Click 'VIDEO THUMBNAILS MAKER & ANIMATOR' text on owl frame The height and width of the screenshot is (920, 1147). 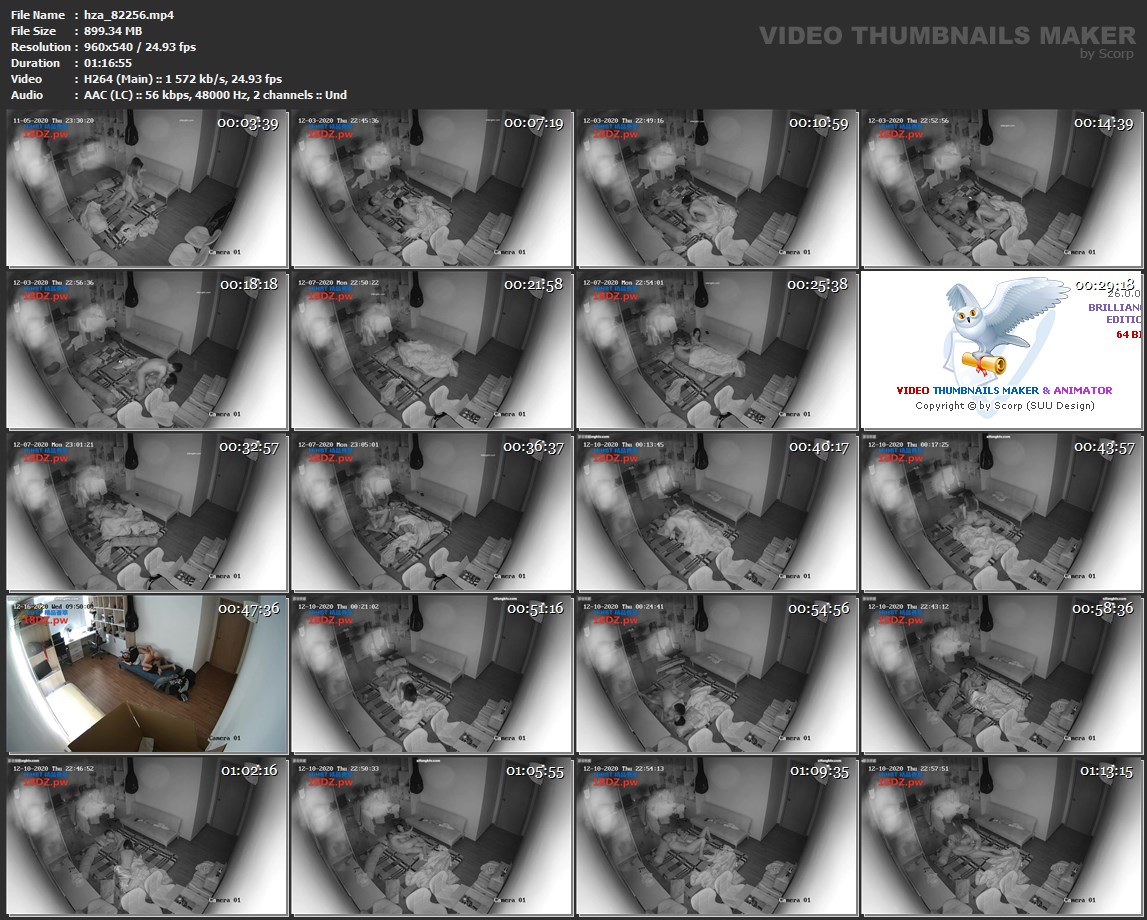coord(1004,391)
